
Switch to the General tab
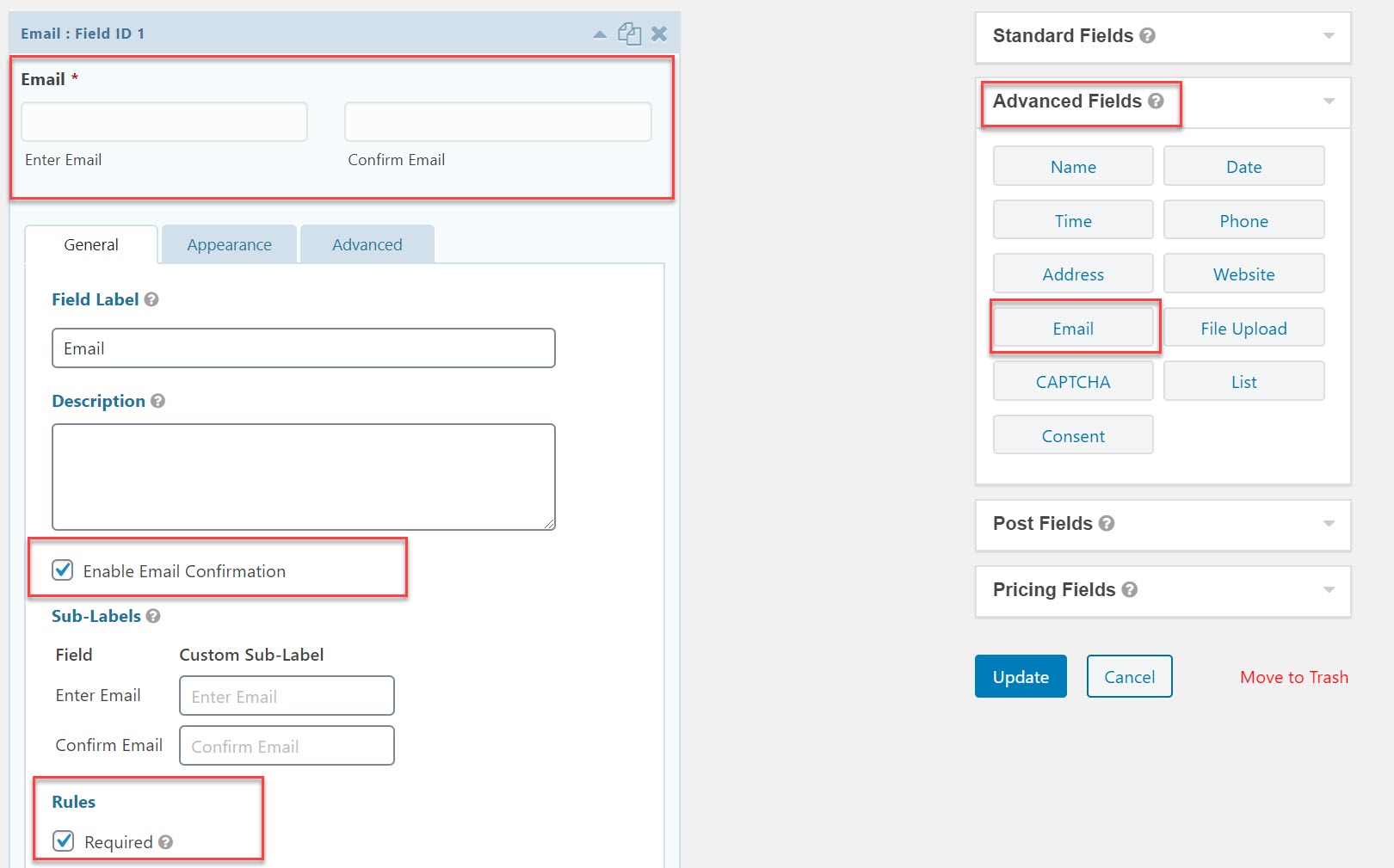pos(91,244)
